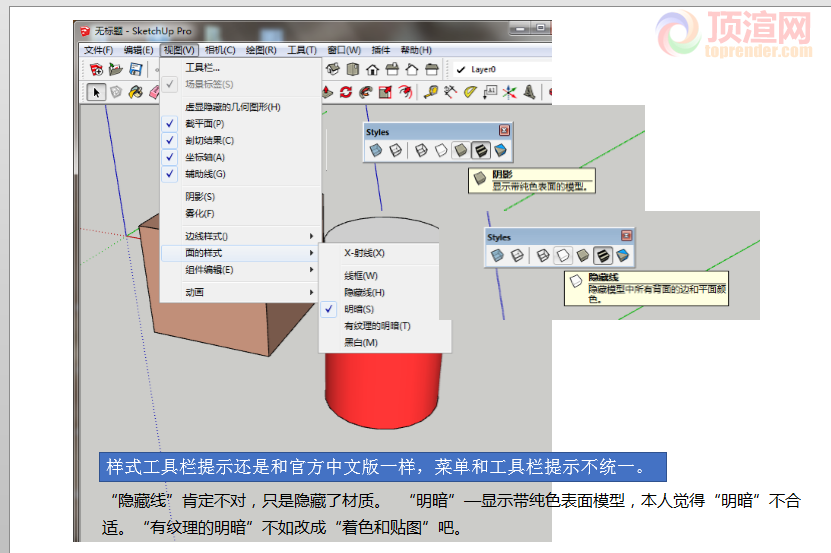
Task: Click the Make Component tool icon
Action: [x=116, y=92]
